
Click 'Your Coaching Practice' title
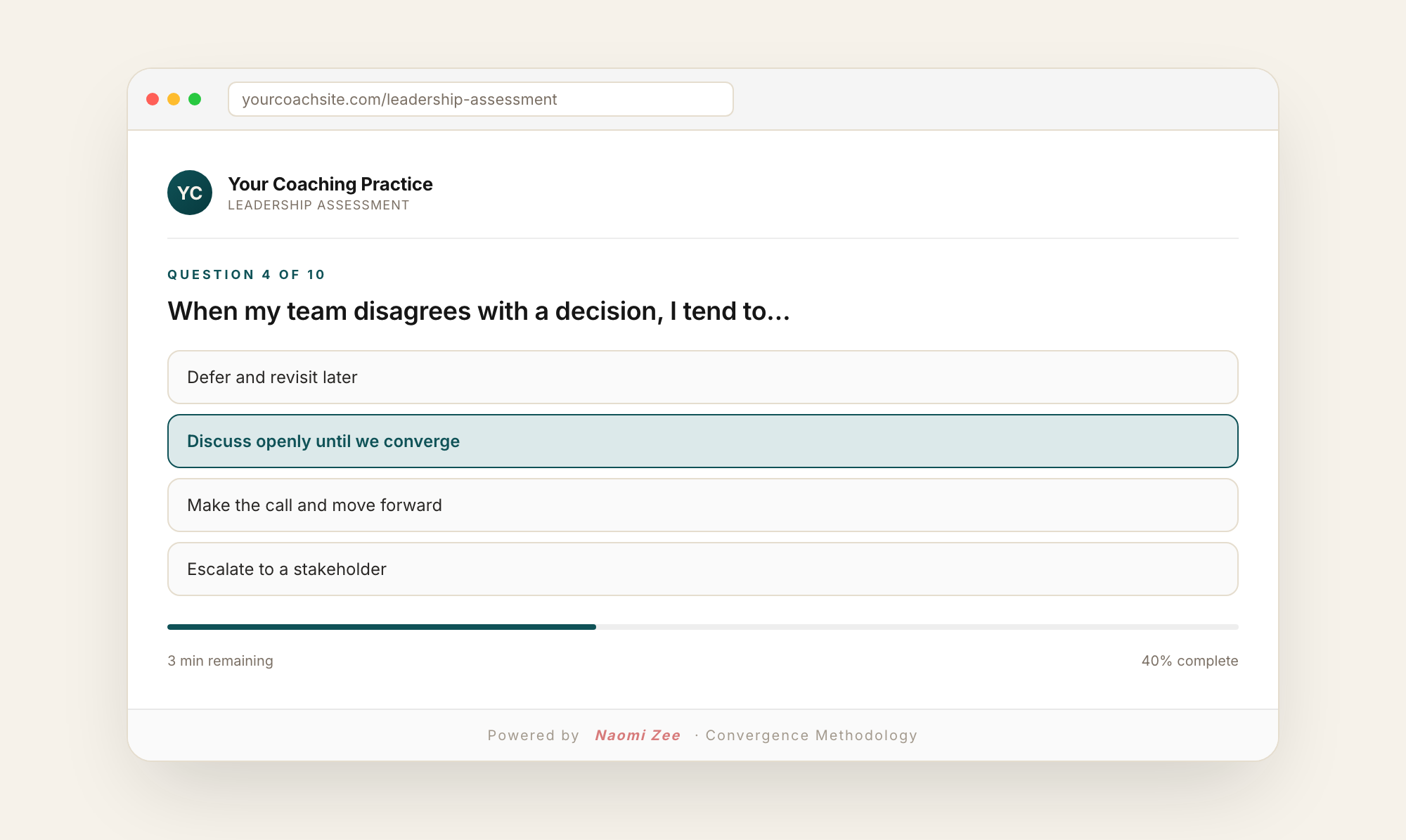(330, 184)
